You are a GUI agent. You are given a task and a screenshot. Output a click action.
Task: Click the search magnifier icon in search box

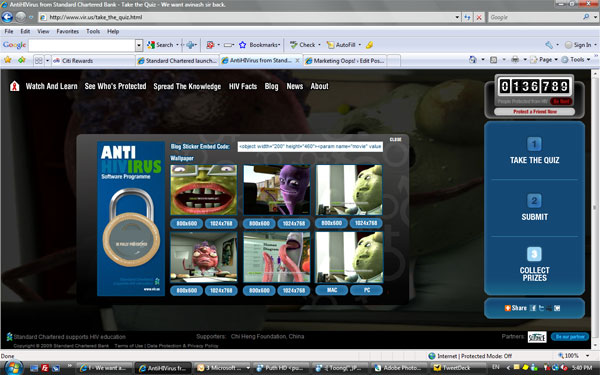586,17
